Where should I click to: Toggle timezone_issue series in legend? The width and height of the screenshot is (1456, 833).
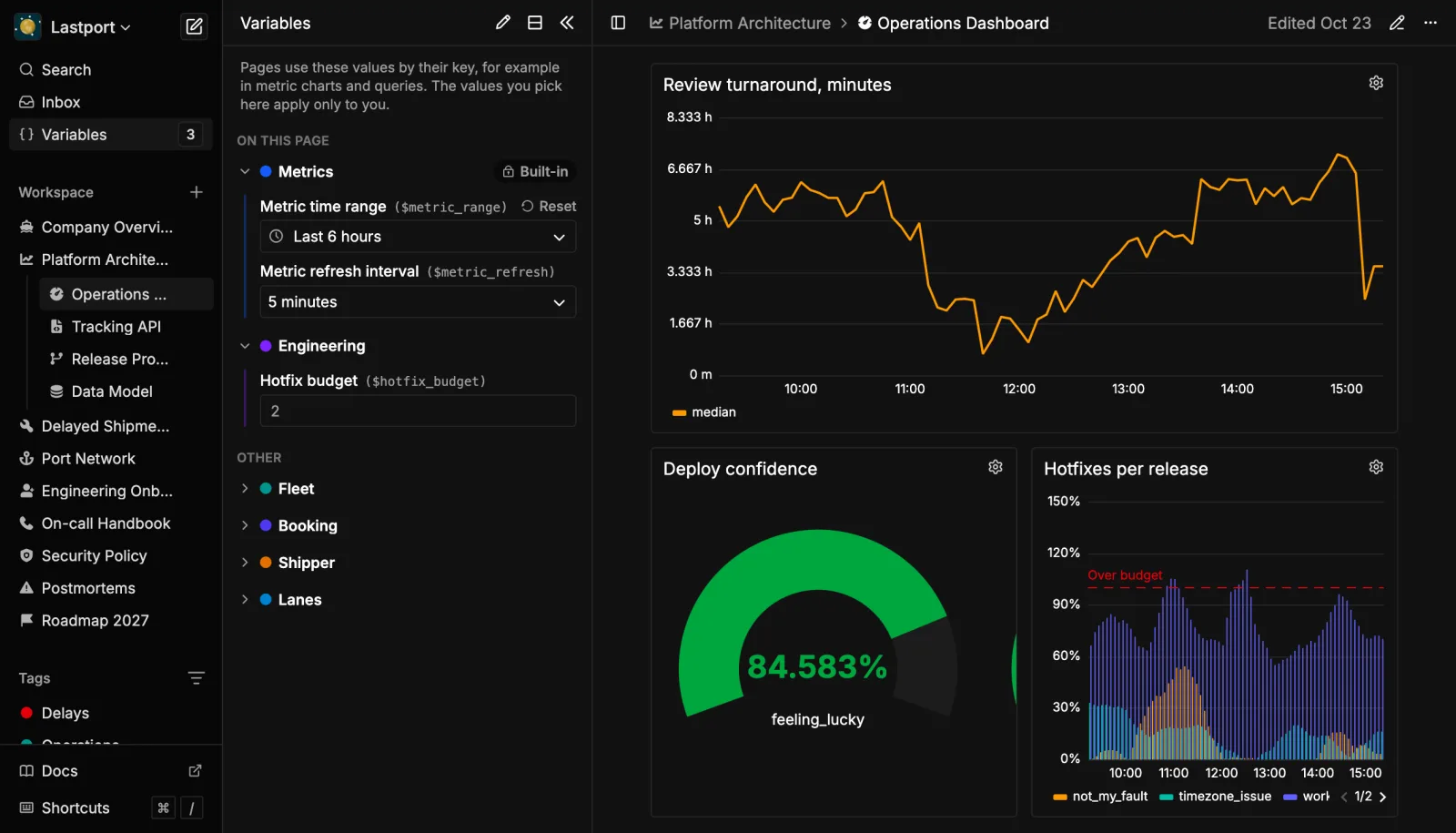click(x=1216, y=797)
